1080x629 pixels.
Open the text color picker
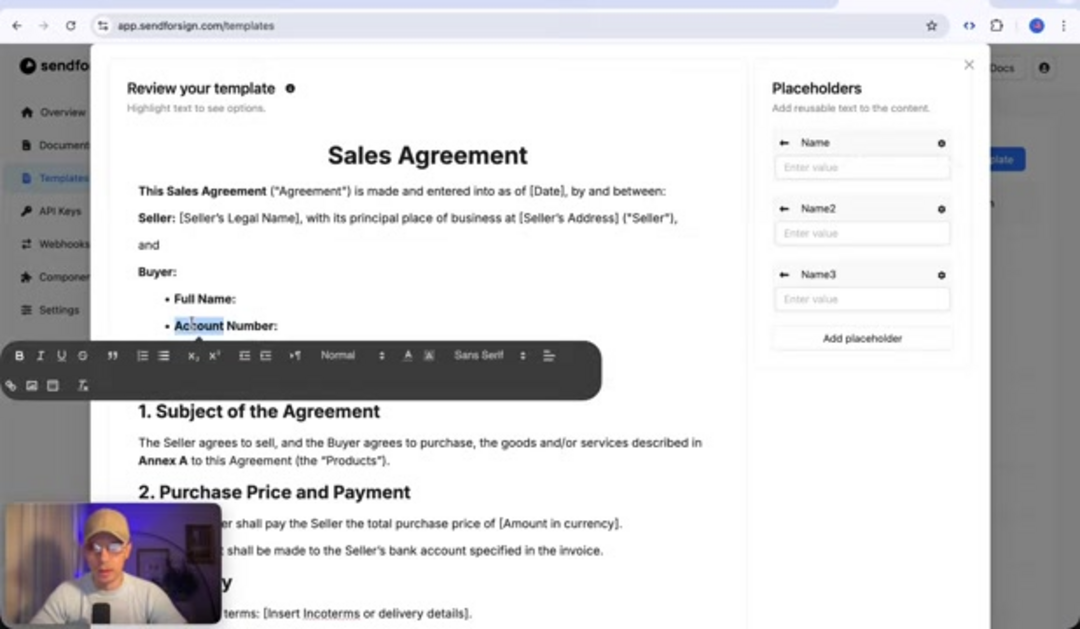point(407,355)
